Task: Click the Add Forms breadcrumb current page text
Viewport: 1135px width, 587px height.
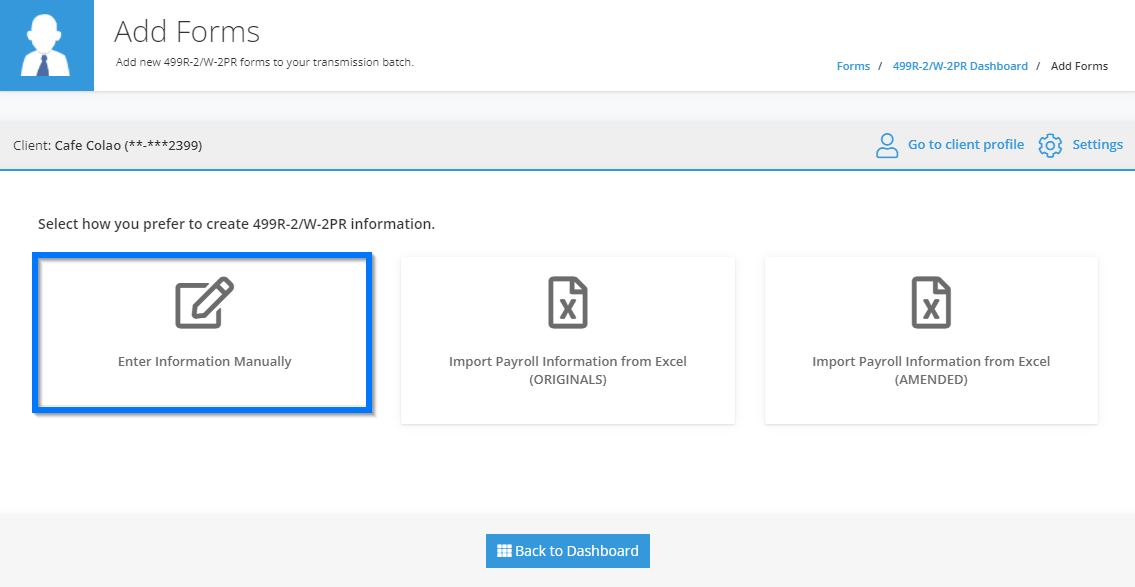Action: click(x=1079, y=66)
